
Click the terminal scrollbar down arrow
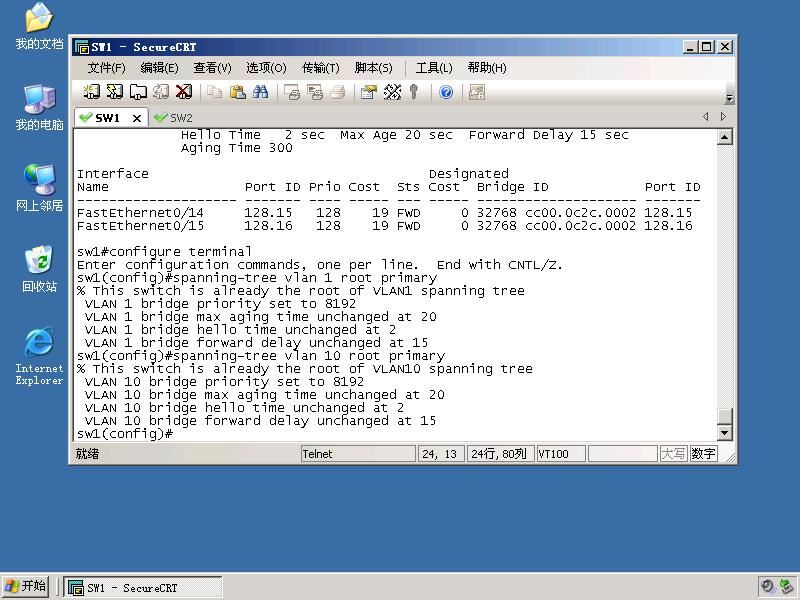point(725,433)
